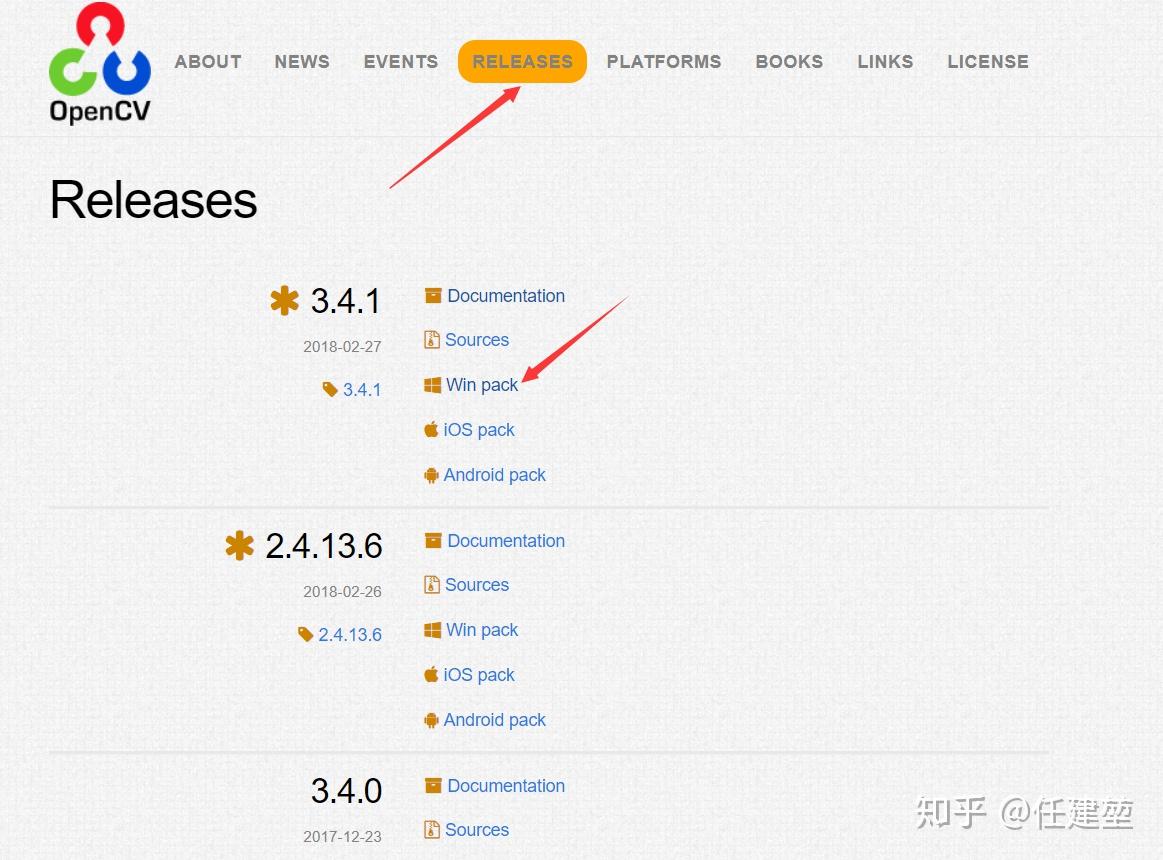Viewport: 1163px width, 860px height.
Task: View the LICENSE page
Action: (988, 62)
